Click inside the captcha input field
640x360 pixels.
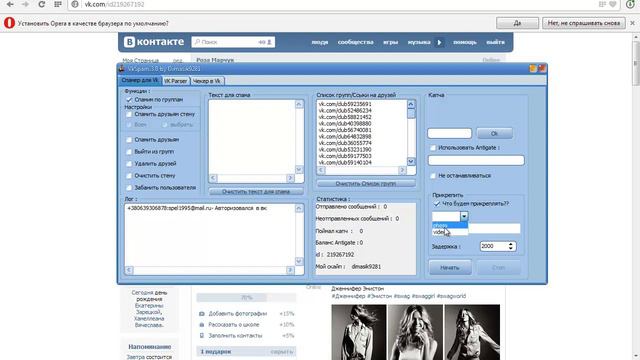449,133
